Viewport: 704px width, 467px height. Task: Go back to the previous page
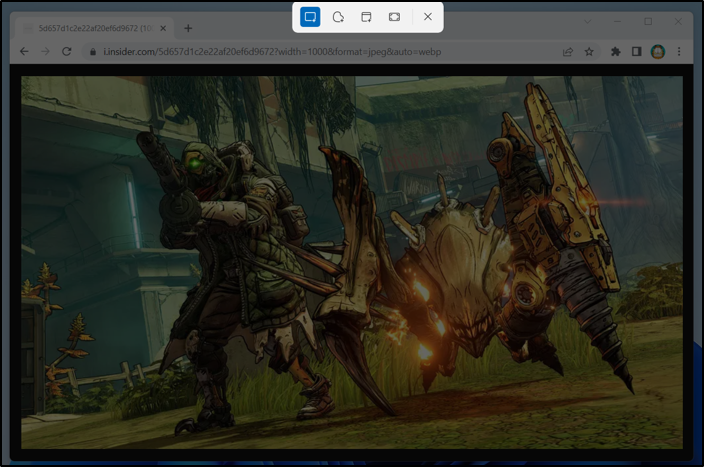[x=25, y=51]
